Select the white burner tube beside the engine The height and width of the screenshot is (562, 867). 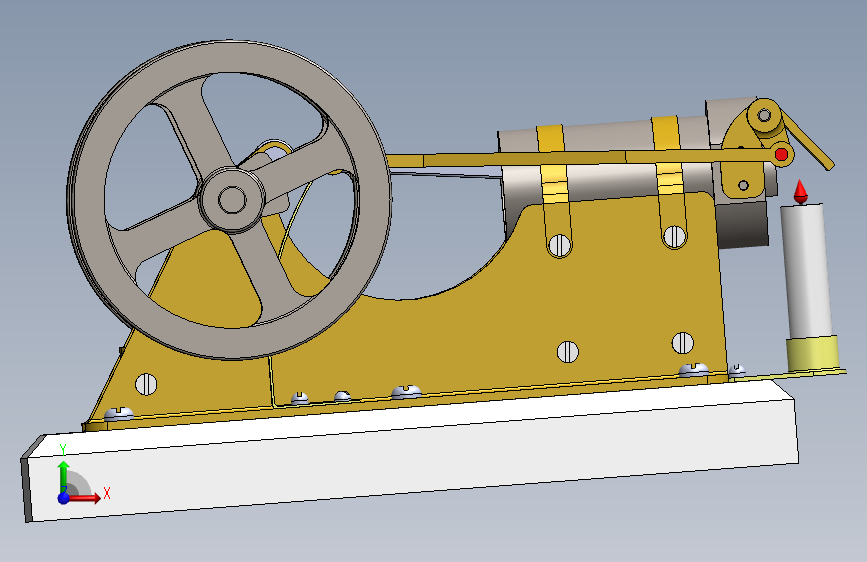pos(807,271)
